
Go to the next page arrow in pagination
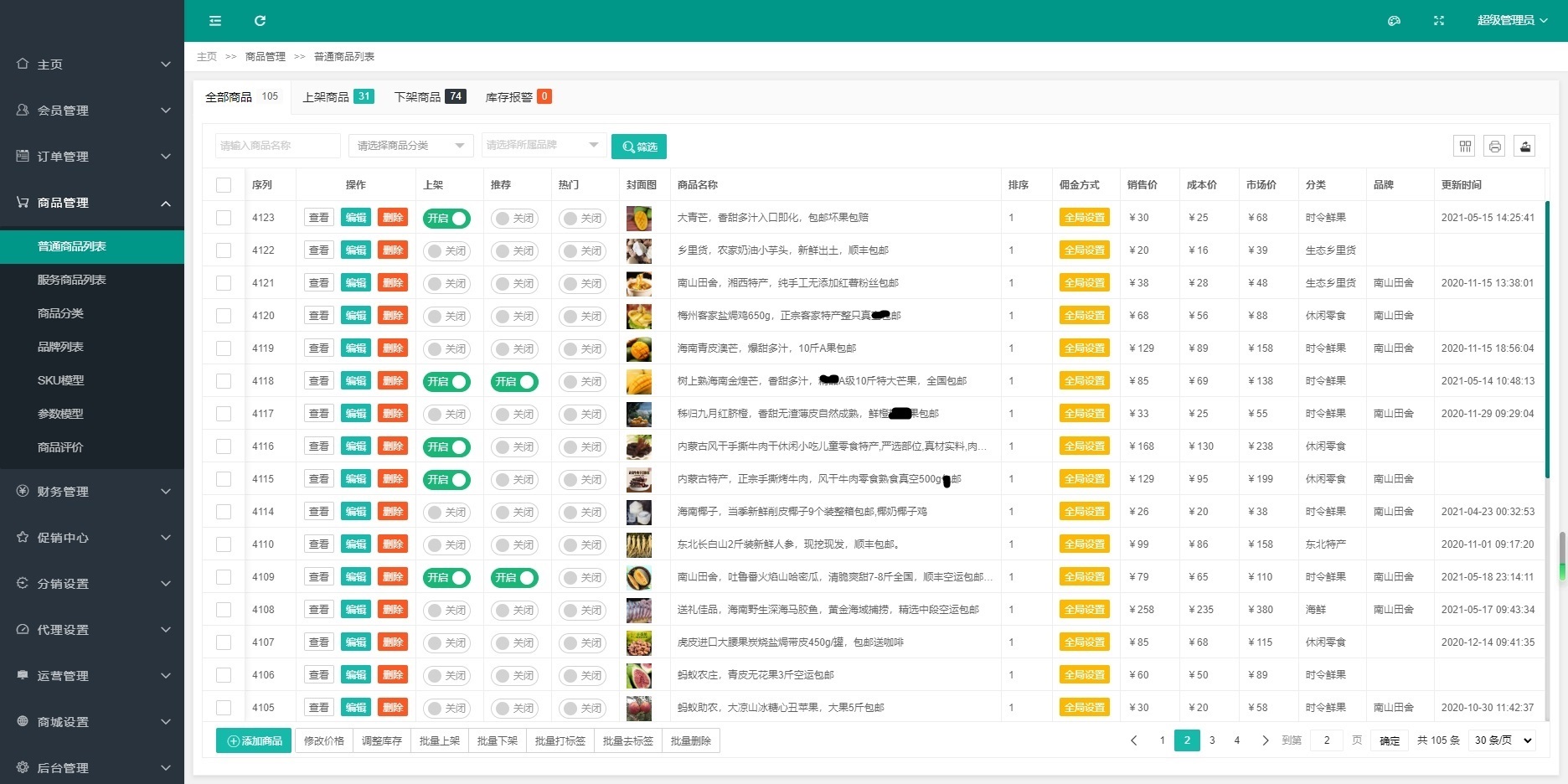coord(1265,740)
